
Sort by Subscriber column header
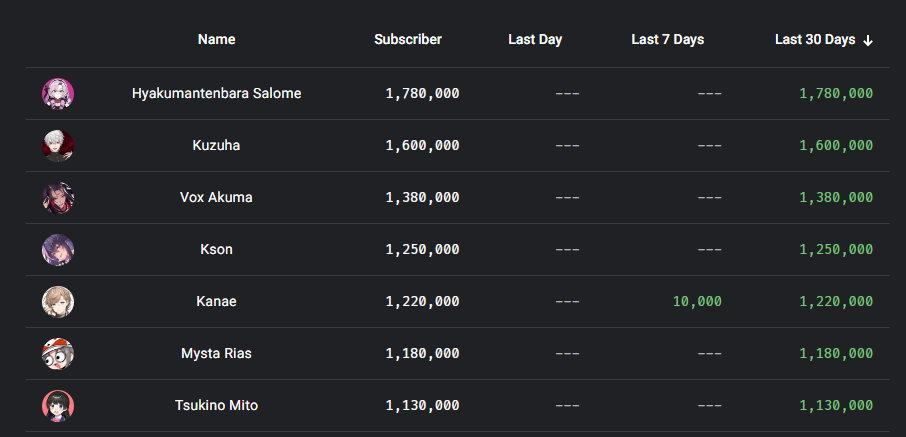point(408,40)
